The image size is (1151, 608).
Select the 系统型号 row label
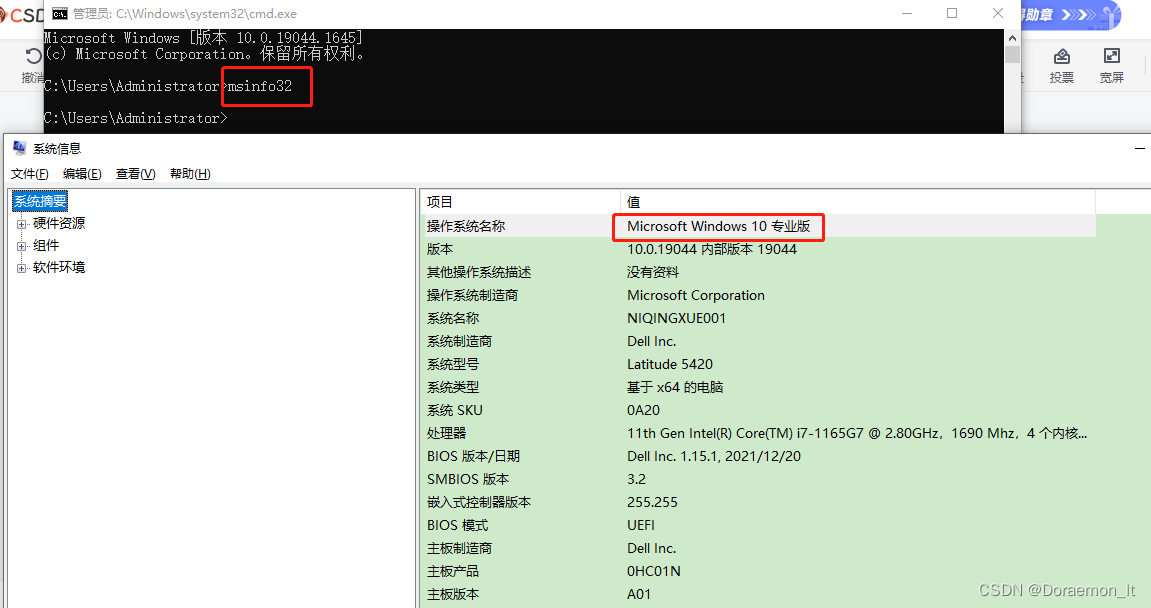tap(453, 364)
